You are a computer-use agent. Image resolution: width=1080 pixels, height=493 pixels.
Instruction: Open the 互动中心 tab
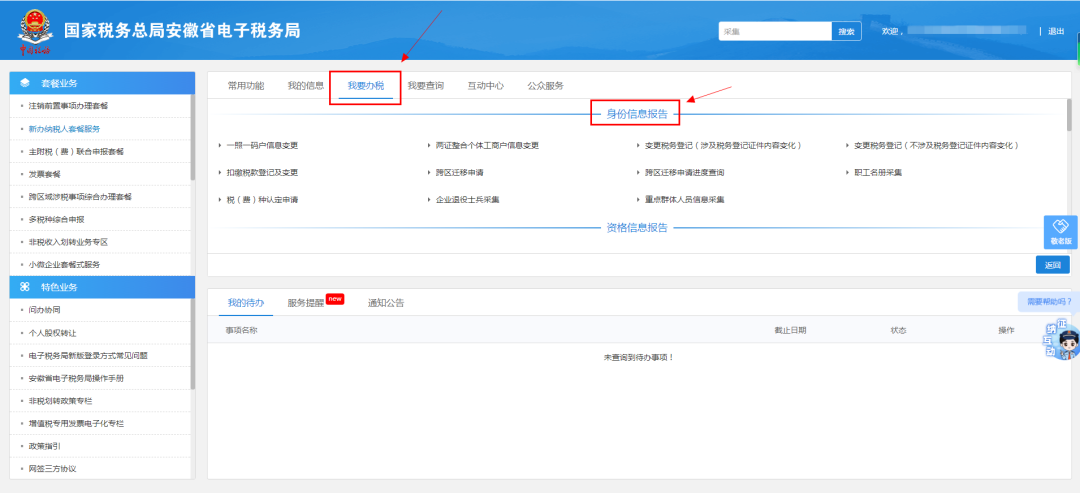click(x=485, y=86)
